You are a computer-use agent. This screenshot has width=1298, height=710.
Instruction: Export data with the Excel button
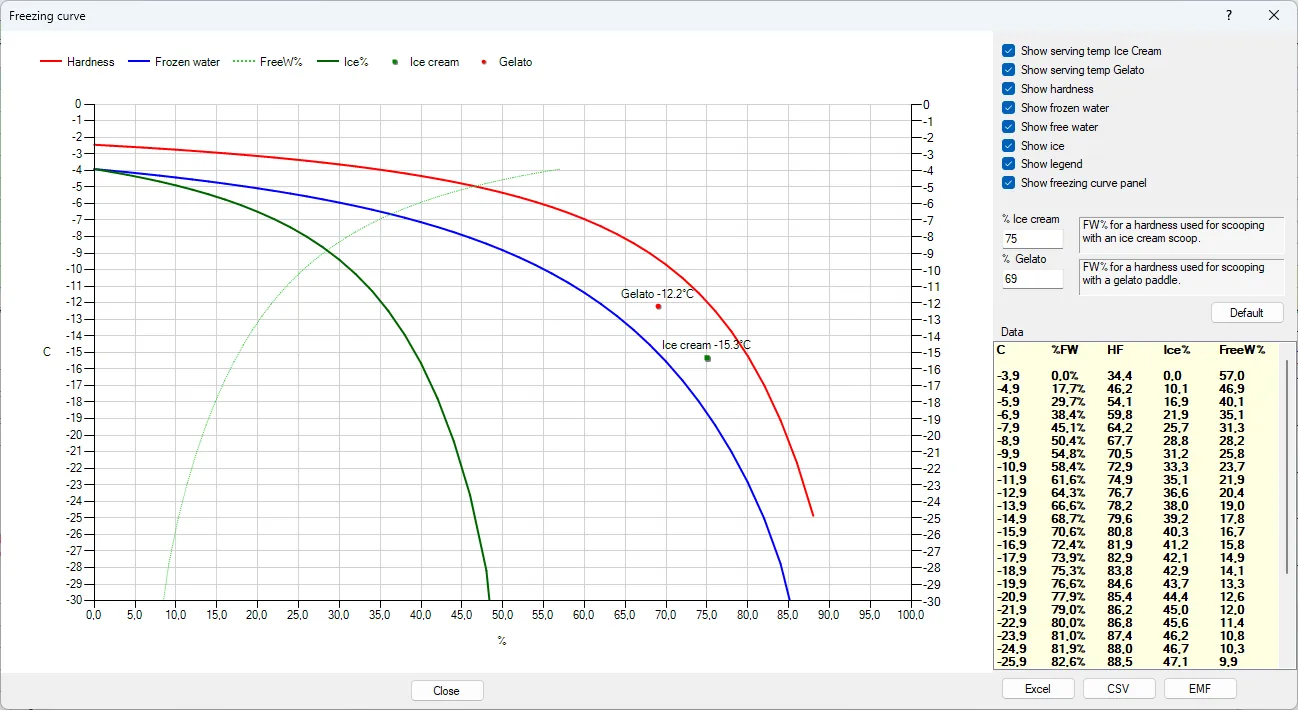[x=1038, y=689]
